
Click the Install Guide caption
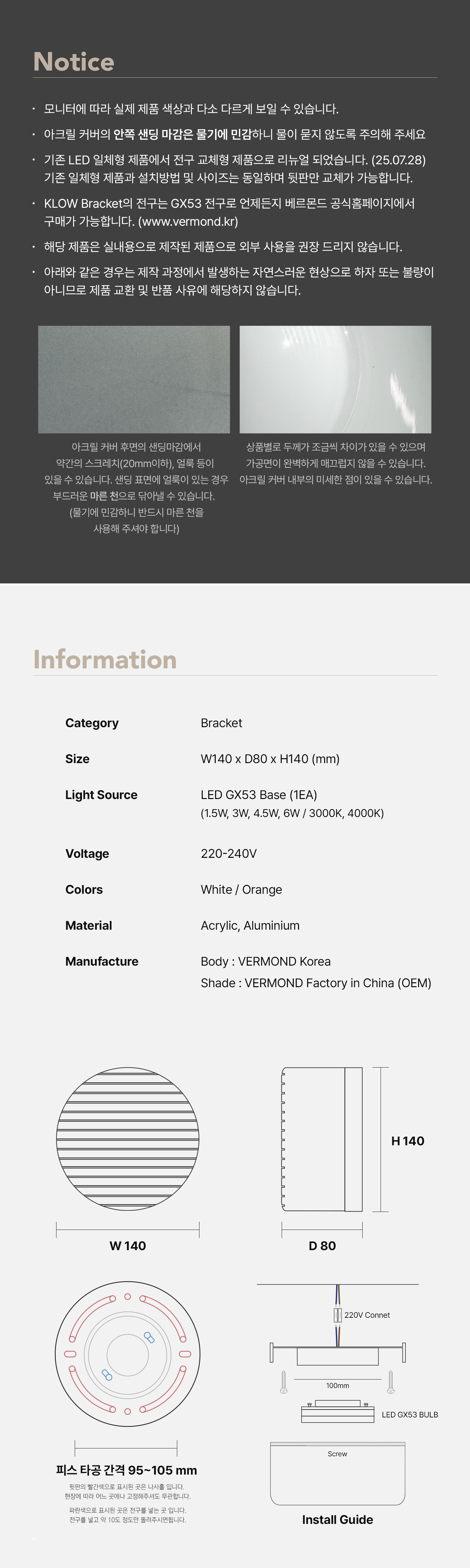[337, 1519]
